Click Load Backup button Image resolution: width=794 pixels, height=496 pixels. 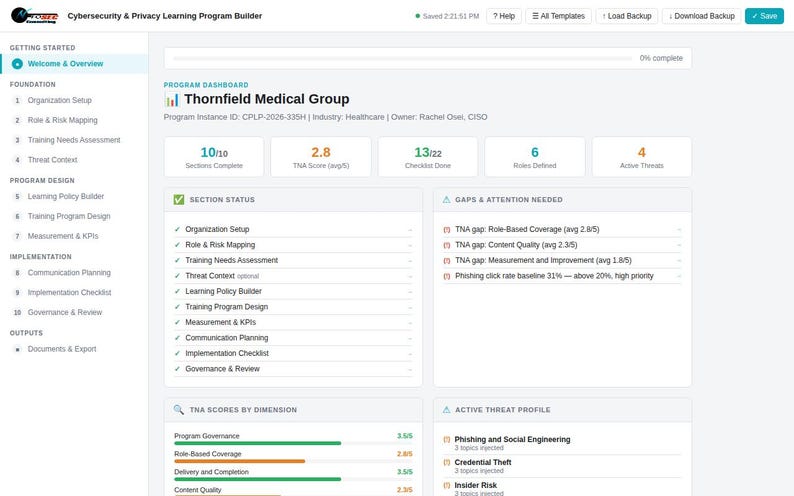(627, 16)
